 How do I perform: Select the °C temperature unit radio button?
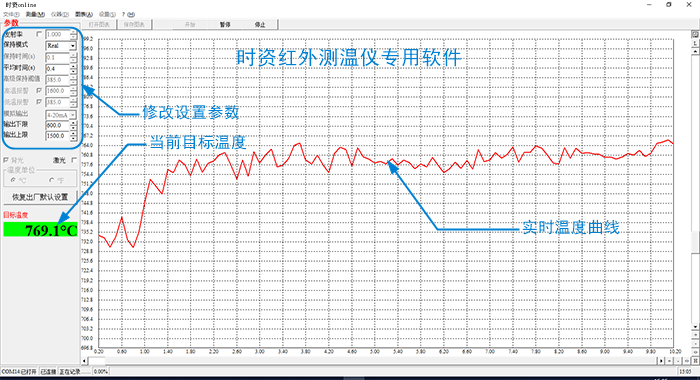click(x=13, y=180)
